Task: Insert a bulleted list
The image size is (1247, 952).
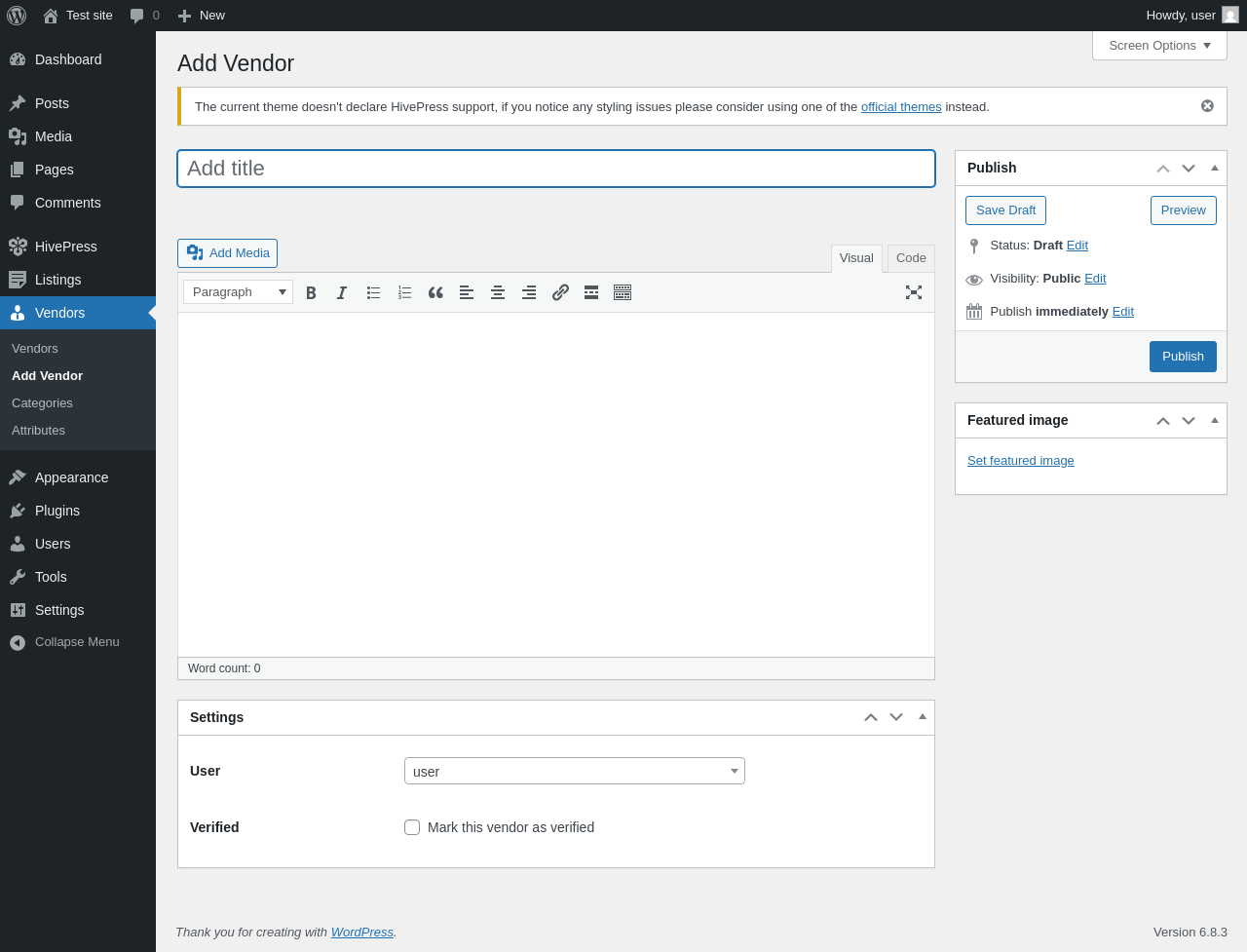Action: click(x=373, y=292)
